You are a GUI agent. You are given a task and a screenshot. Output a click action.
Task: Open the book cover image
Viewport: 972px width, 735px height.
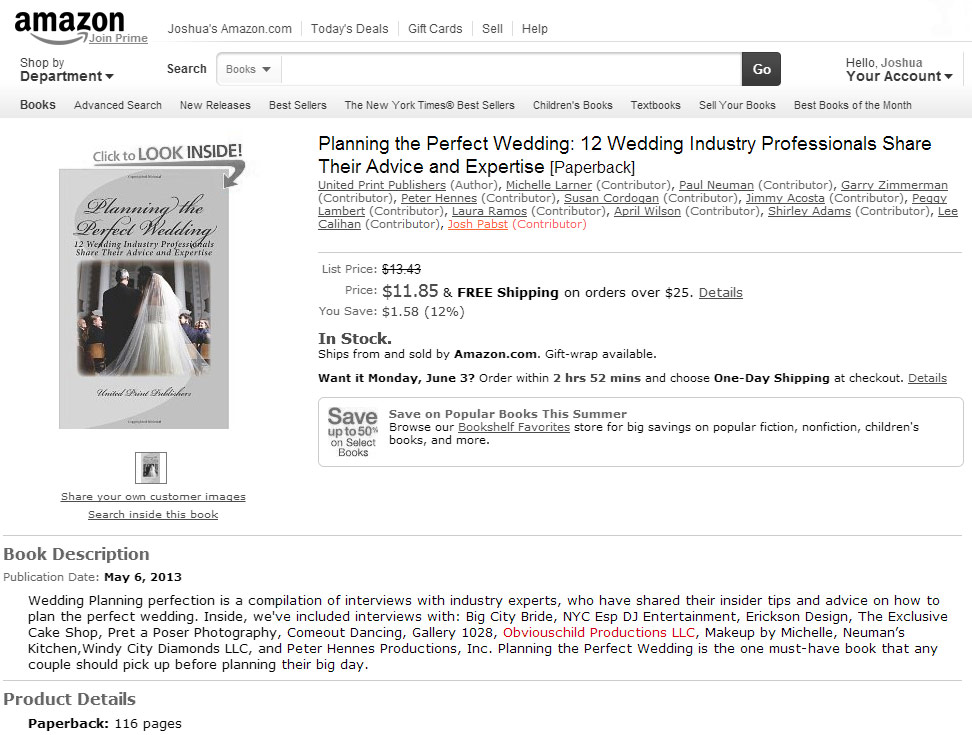pyautogui.click(x=144, y=299)
